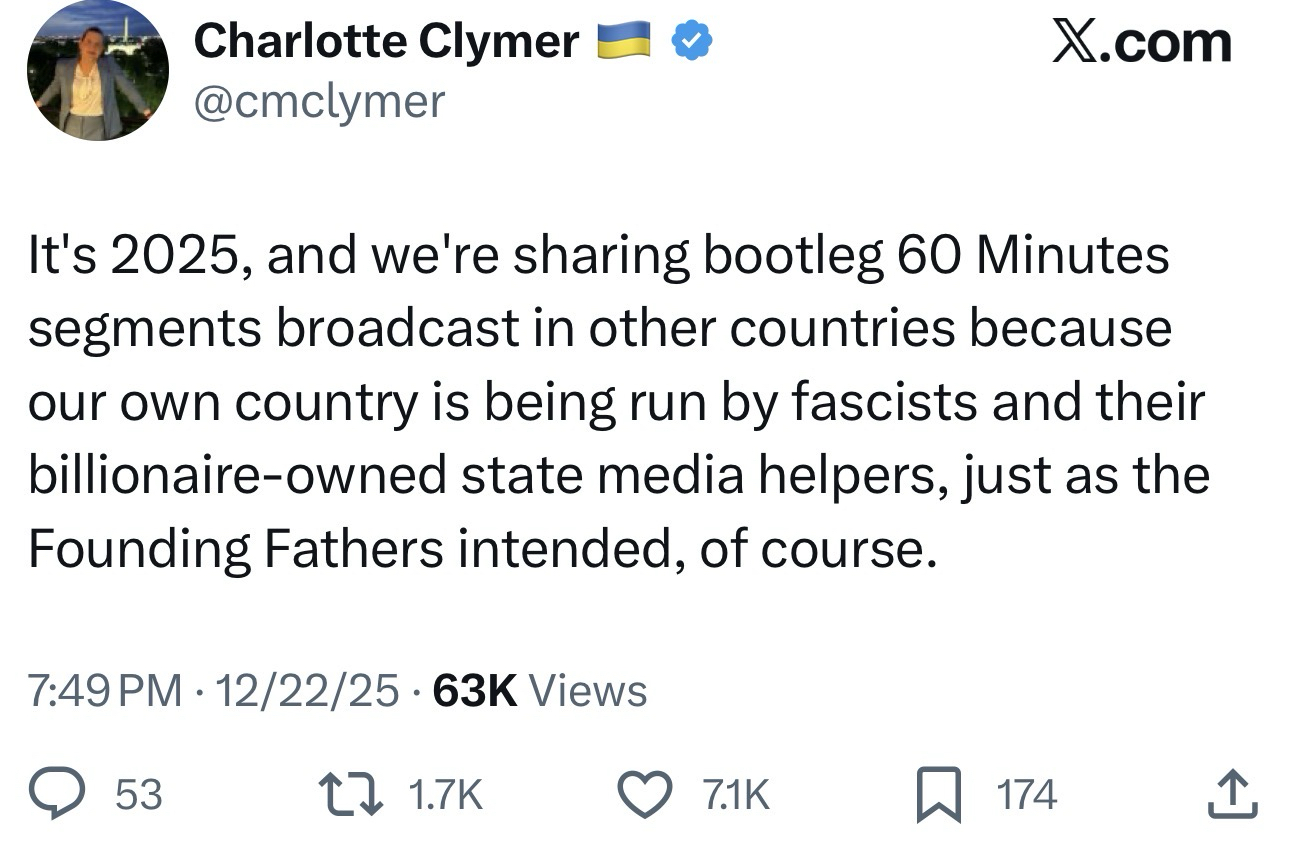Bookmark this post with the bookmark icon
The height and width of the screenshot is (858, 1290).
938,794
